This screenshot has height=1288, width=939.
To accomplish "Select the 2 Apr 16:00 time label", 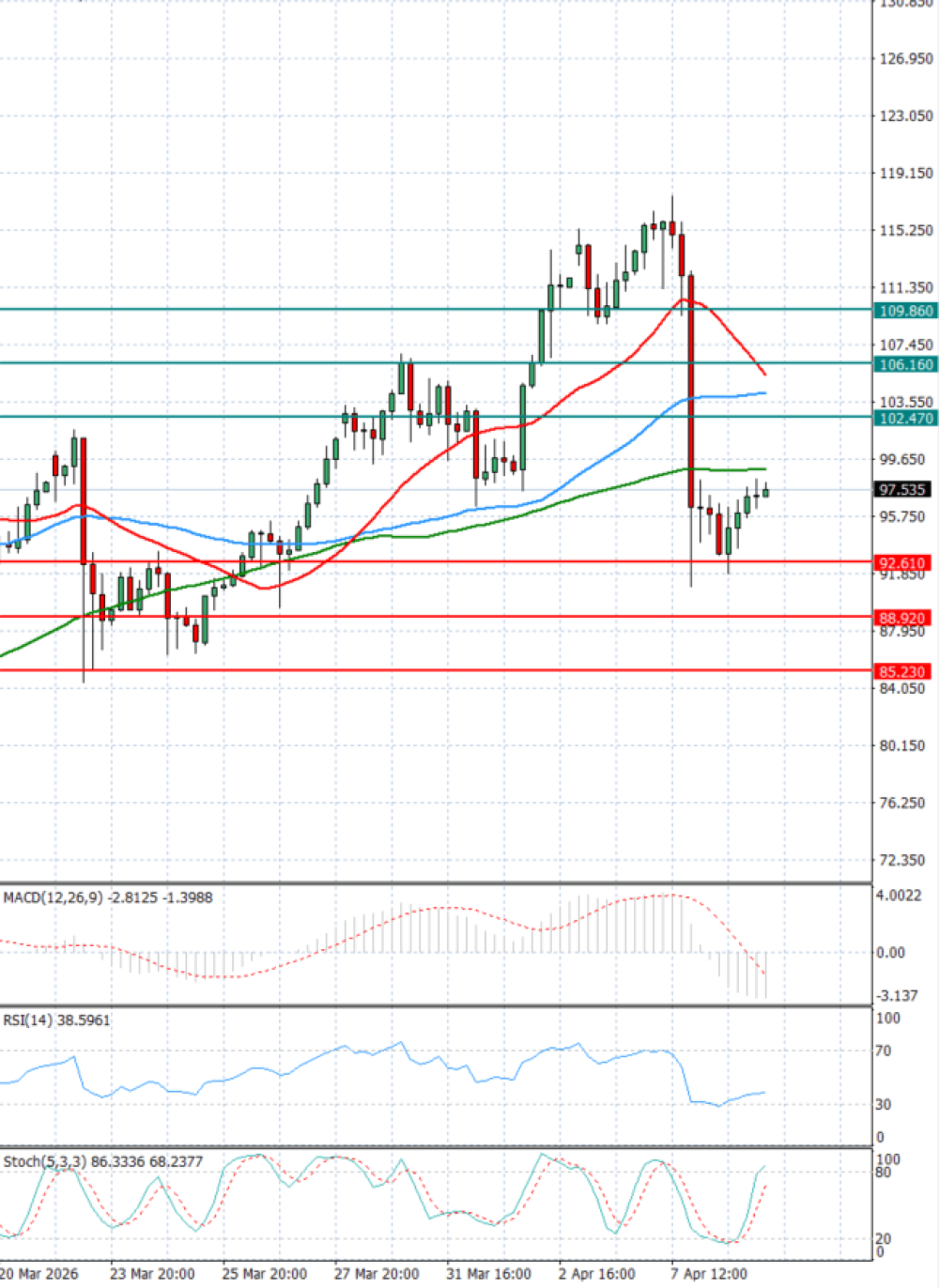I will (597, 1274).
